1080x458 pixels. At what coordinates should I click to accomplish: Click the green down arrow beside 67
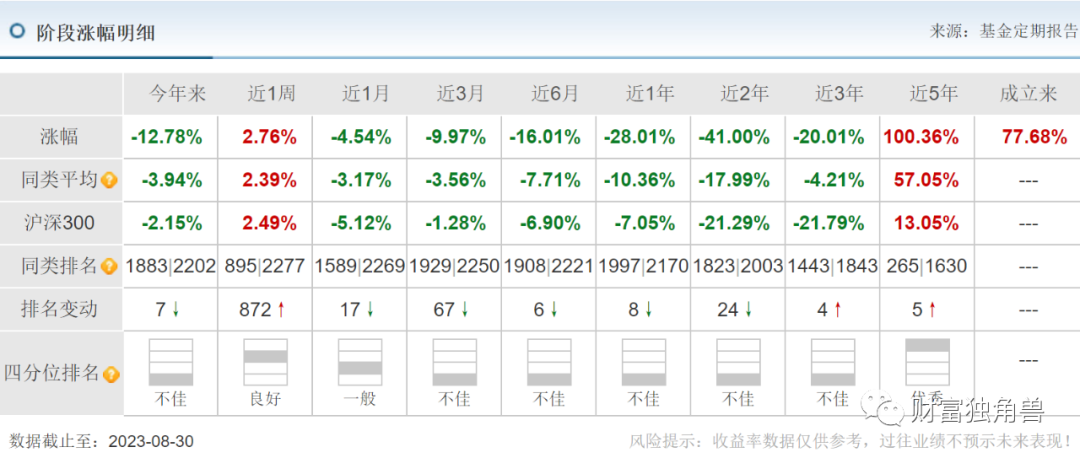pyautogui.click(x=465, y=311)
